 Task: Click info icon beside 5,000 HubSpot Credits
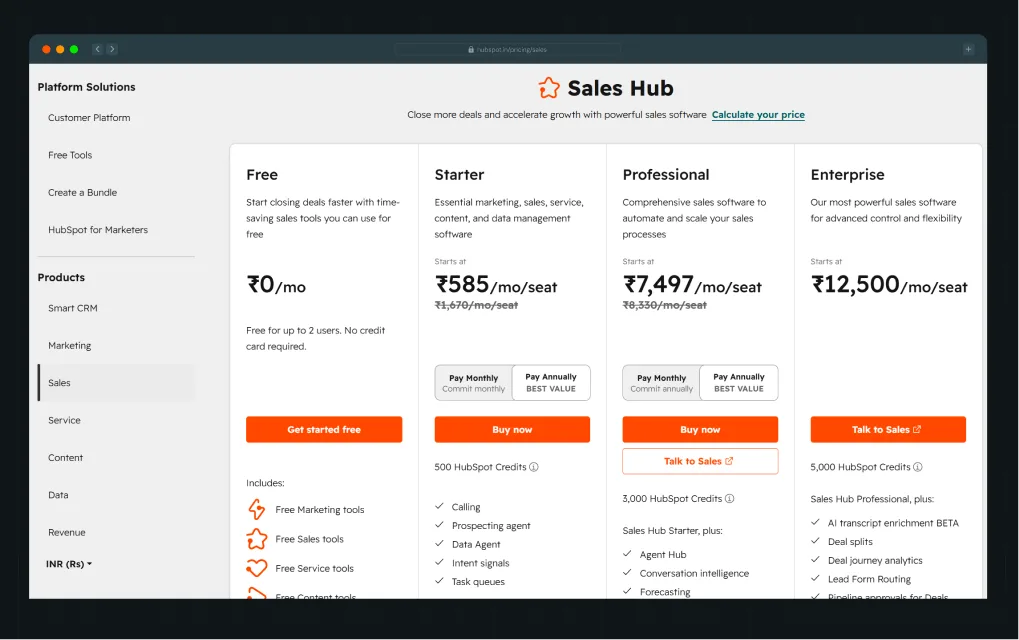[918, 467]
